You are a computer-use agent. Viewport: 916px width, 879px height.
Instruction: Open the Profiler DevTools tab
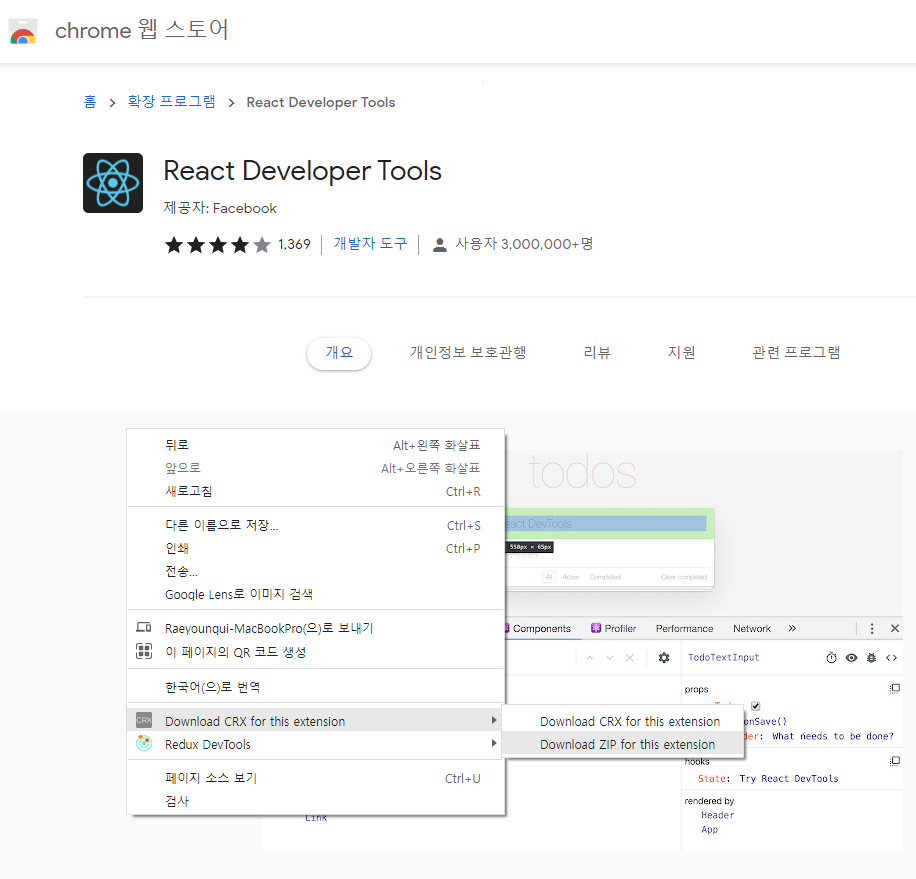point(613,628)
